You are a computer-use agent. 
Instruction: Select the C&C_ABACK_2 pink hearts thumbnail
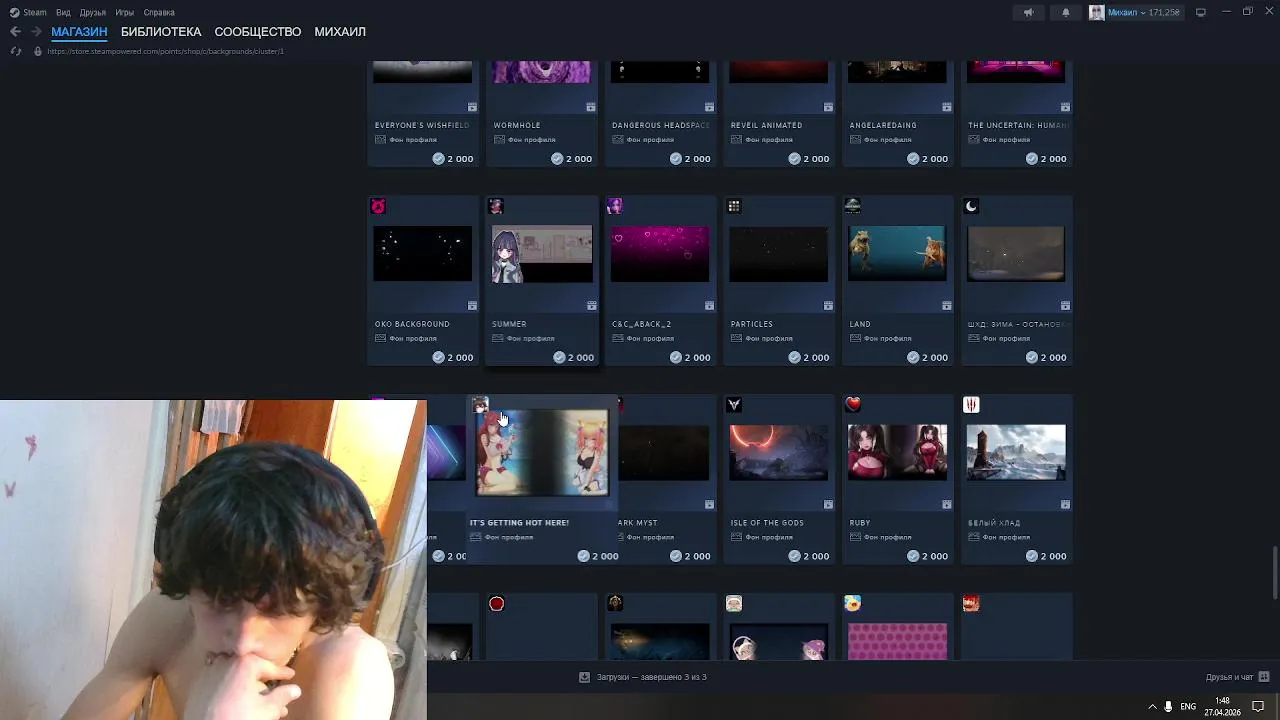660,254
